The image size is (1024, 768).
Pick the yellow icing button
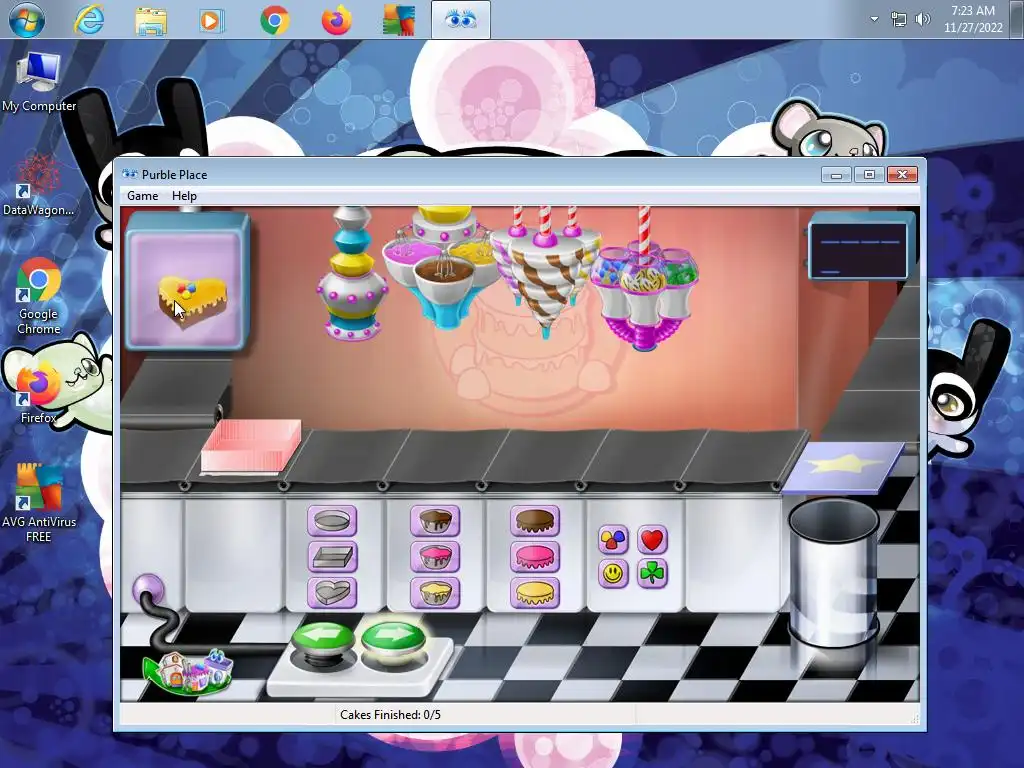pyautogui.click(x=535, y=593)
